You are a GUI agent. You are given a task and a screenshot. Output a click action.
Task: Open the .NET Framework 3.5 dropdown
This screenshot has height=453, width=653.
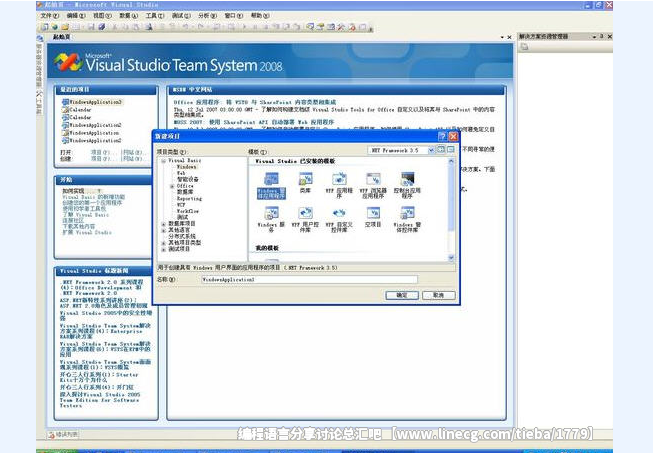[x=431, y=150]
